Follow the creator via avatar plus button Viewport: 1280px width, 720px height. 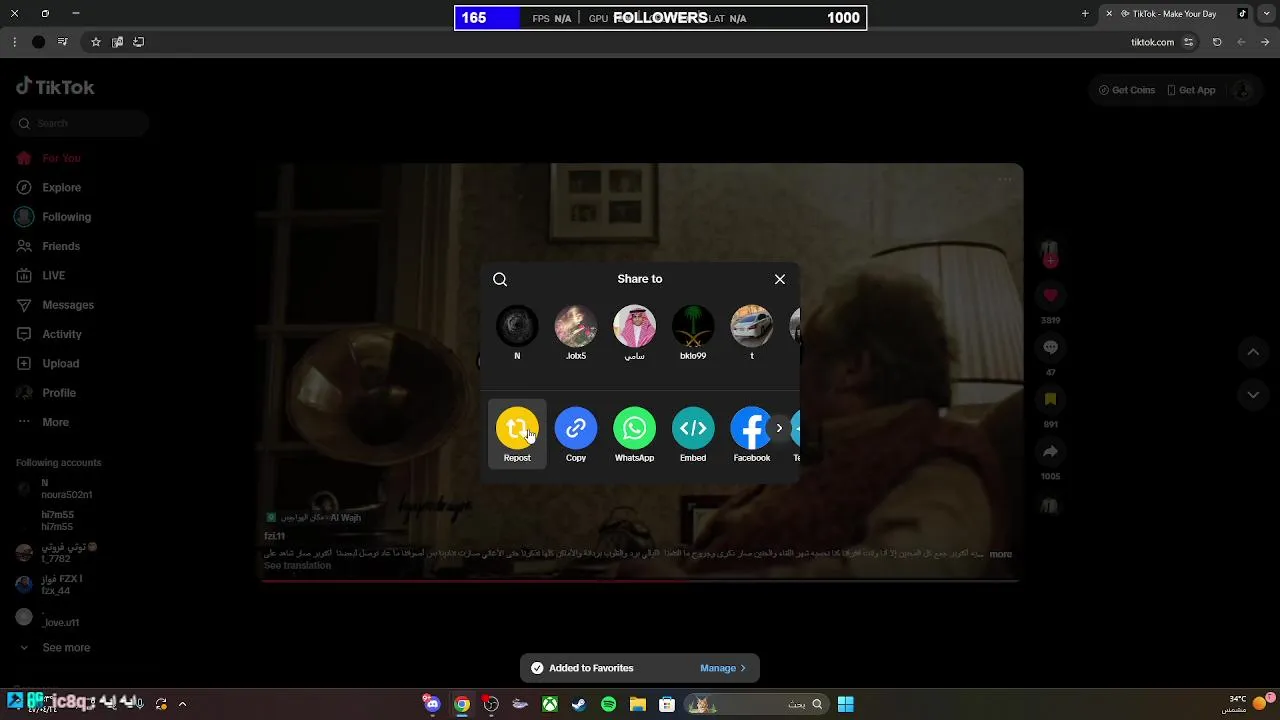coord(1050,261)
